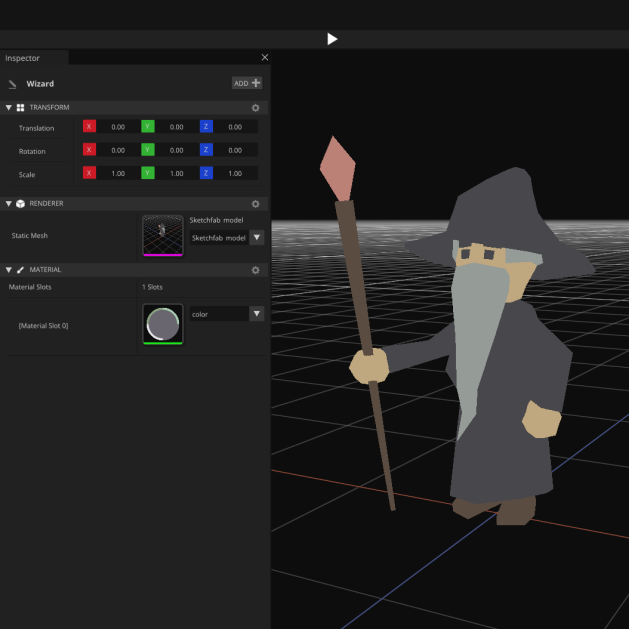Image resolution: width=629 pixels, height=629 pixels.
Task: Open the TRANSFORM settings gear
Action: pyautogui.click(x=255, y=107)
